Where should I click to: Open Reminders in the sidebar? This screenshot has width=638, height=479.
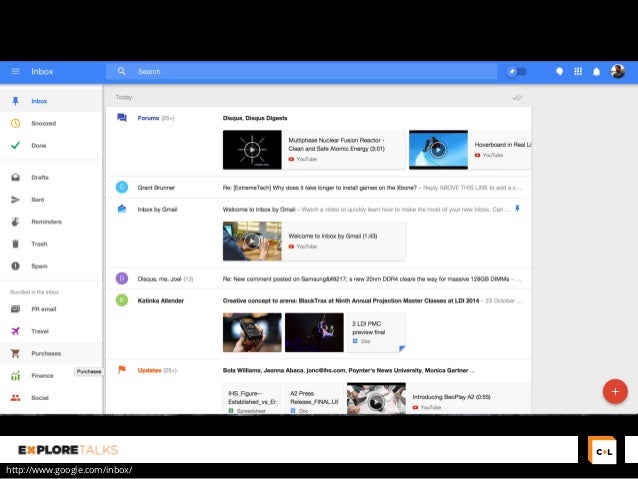(51, 222)
